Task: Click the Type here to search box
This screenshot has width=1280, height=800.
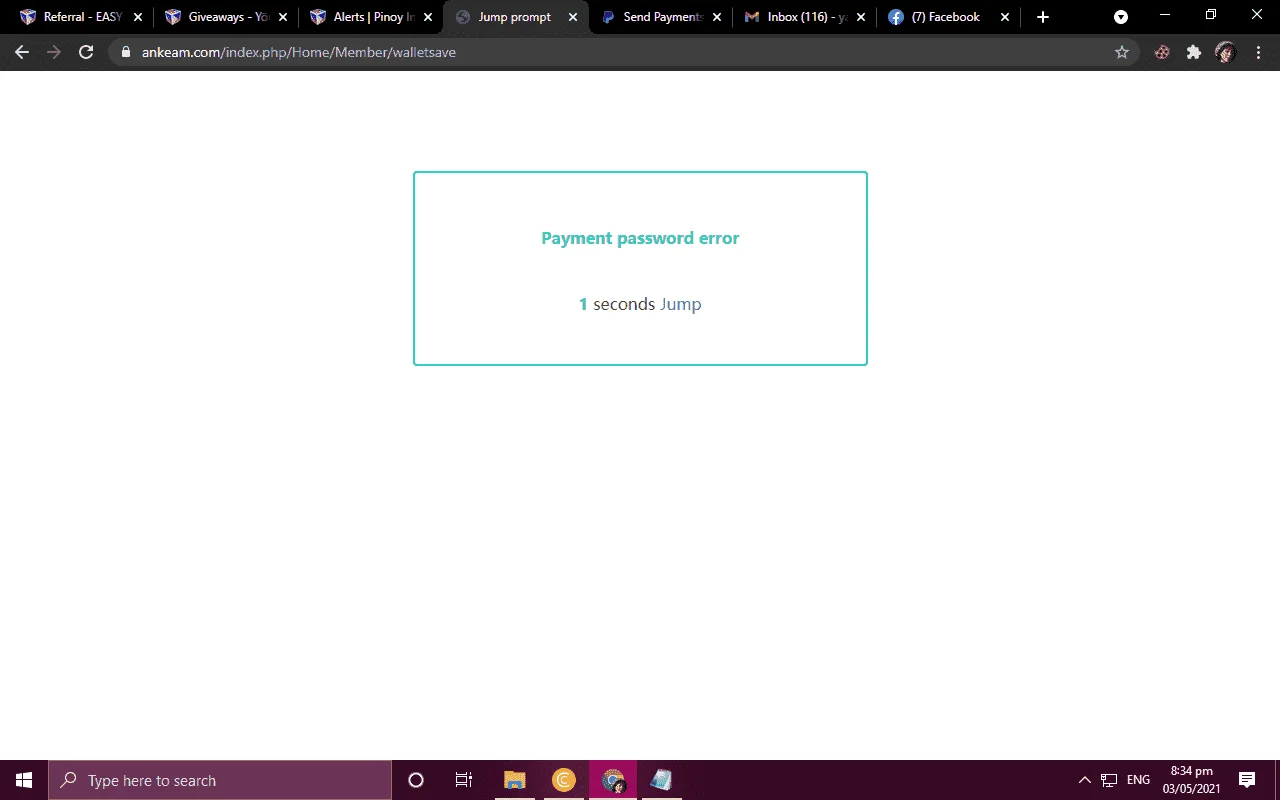Action: [220, 780]
